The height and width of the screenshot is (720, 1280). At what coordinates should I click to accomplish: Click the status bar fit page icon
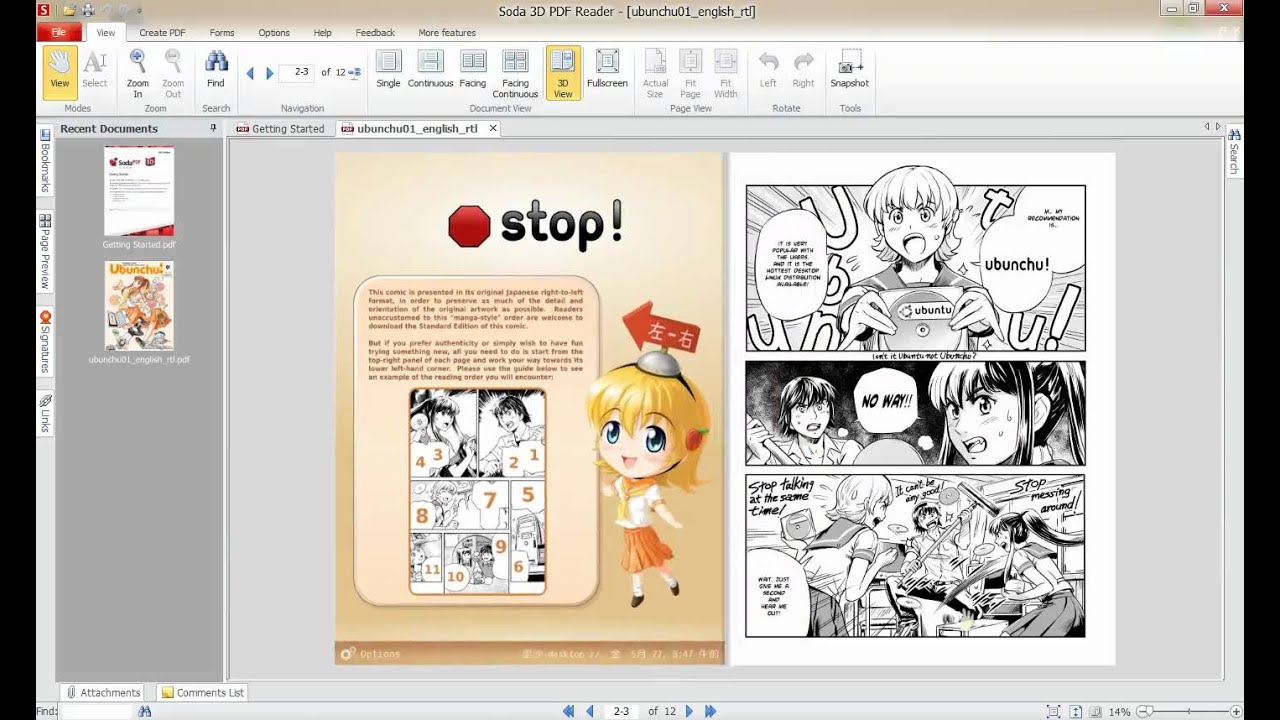[1053, 711]
